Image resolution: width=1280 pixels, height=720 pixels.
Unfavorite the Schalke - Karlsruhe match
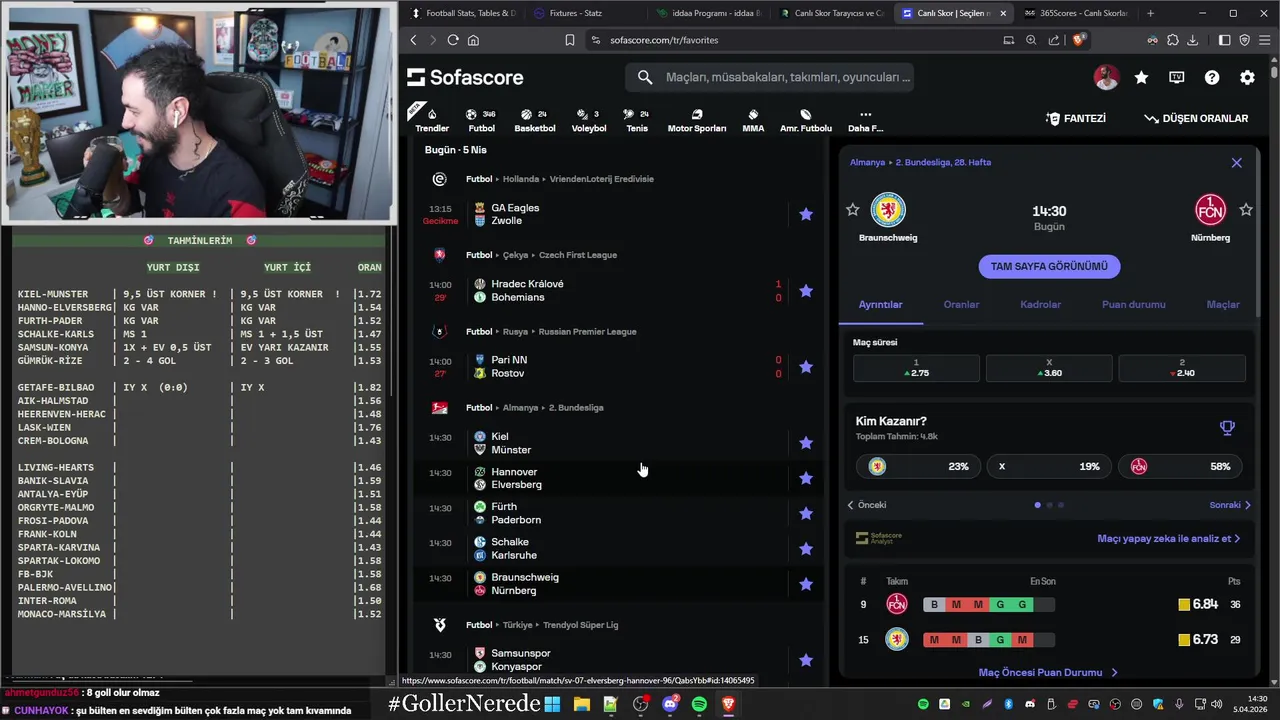click(x=806, y=549)
